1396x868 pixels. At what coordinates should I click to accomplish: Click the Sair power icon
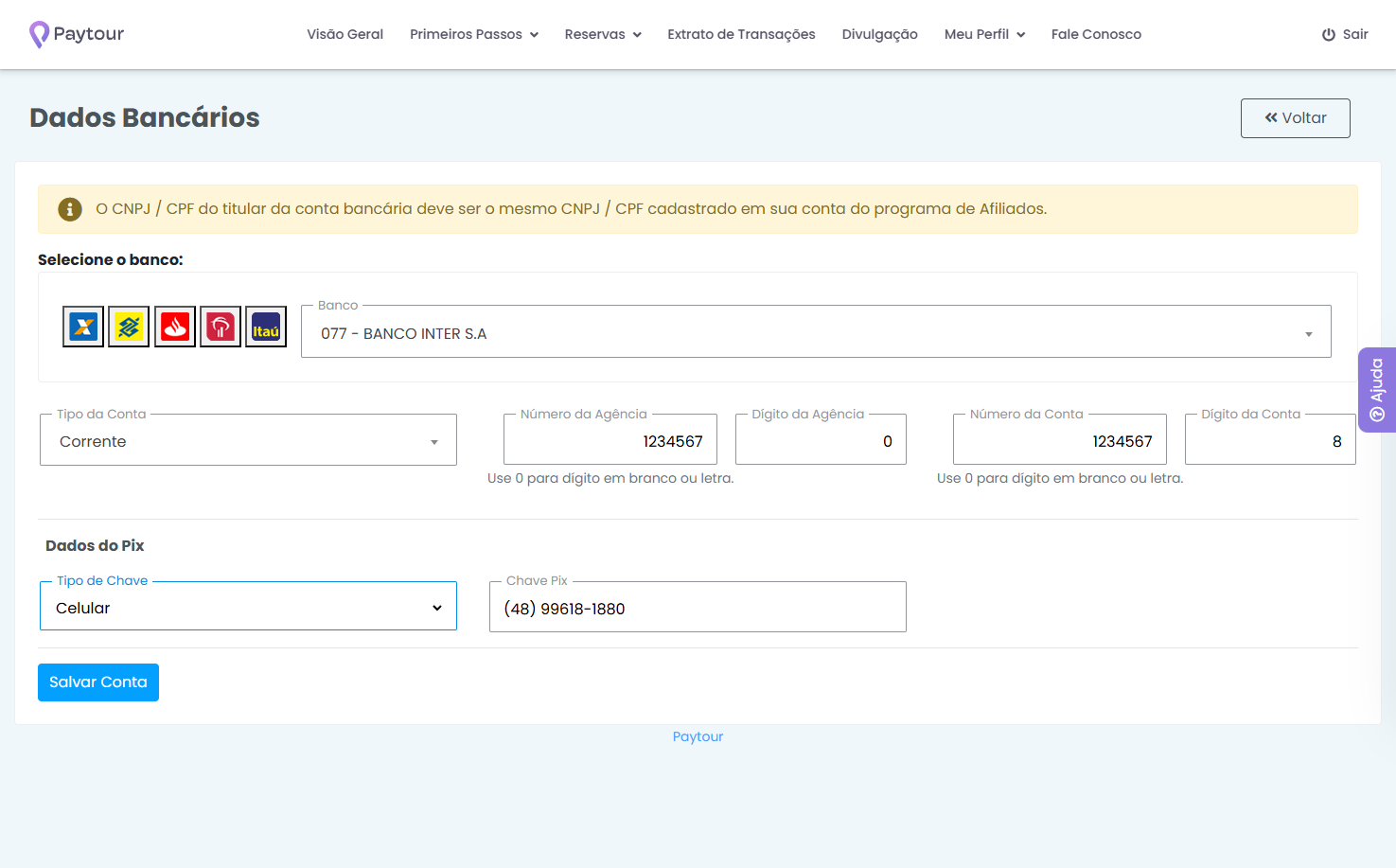pos(1329,34)
